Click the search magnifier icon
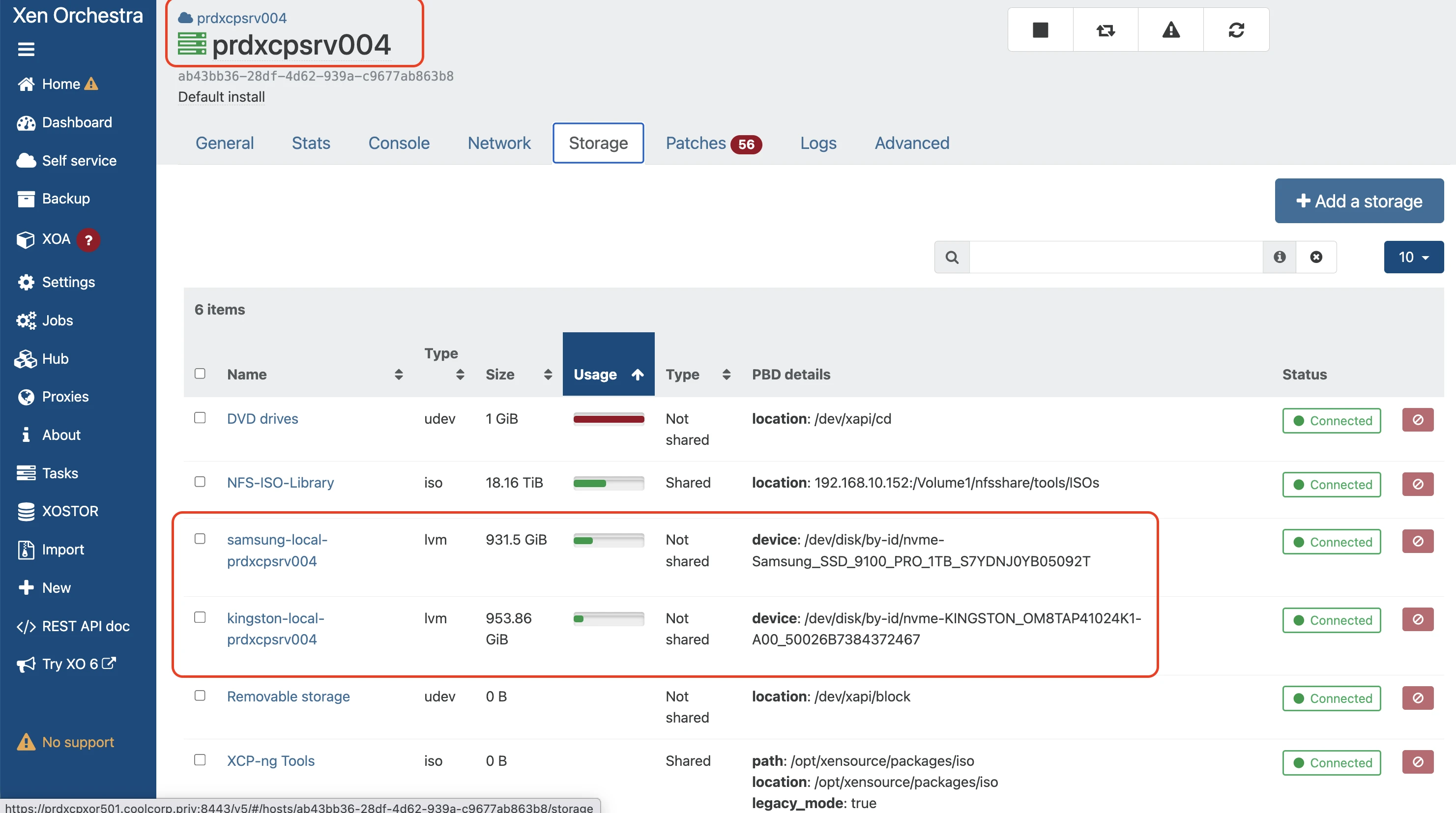This screenshot has height=813, width=1456. pos(952,257)
